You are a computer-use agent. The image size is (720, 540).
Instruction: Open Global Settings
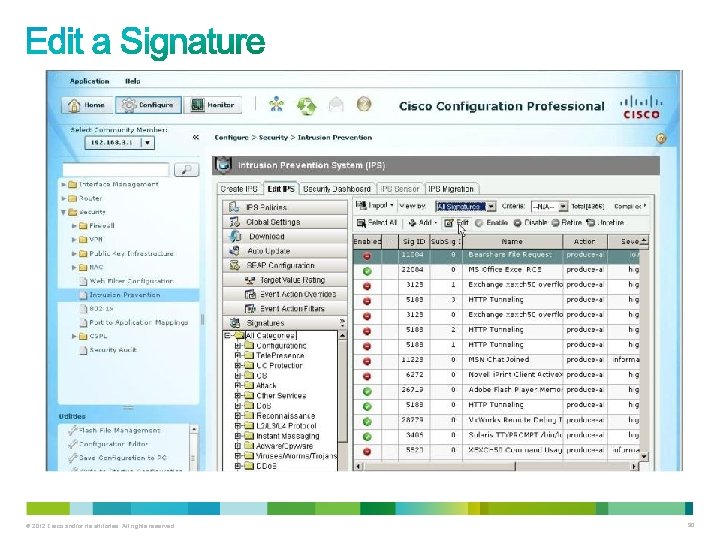[x=285, y=222]
